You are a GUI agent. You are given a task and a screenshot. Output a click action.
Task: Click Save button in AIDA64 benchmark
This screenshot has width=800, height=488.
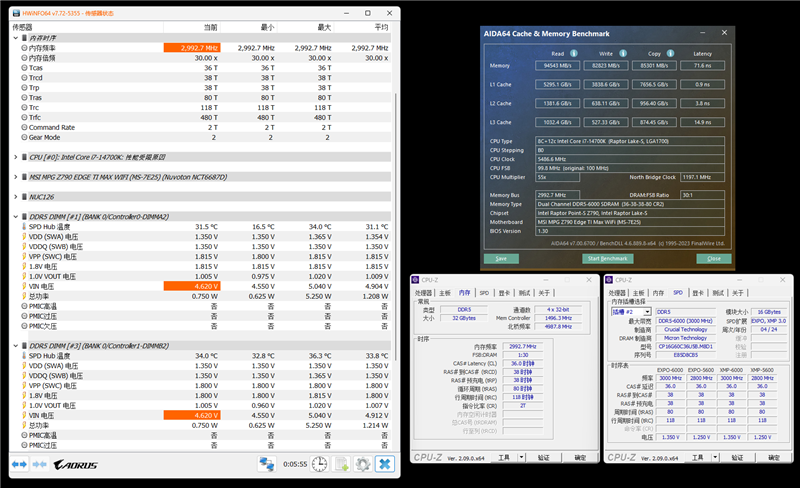501,258
